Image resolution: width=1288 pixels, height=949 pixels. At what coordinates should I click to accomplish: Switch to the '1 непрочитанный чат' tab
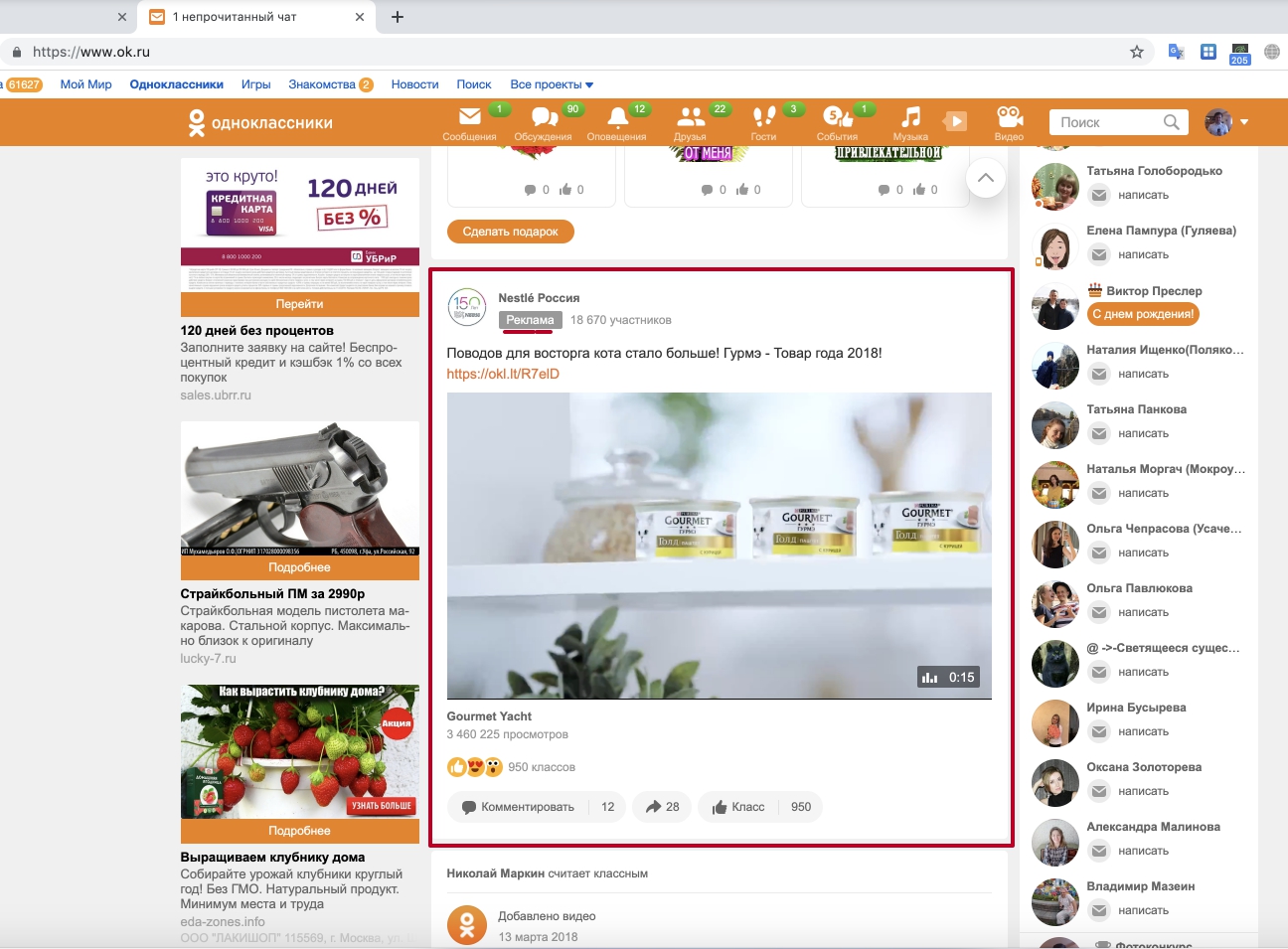pyautogui.click(x=256, y=17)
